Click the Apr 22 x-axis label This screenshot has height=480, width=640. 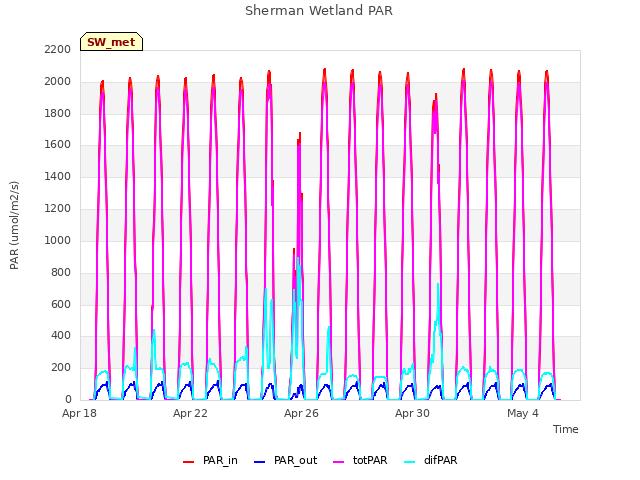(x=190, y=413)
